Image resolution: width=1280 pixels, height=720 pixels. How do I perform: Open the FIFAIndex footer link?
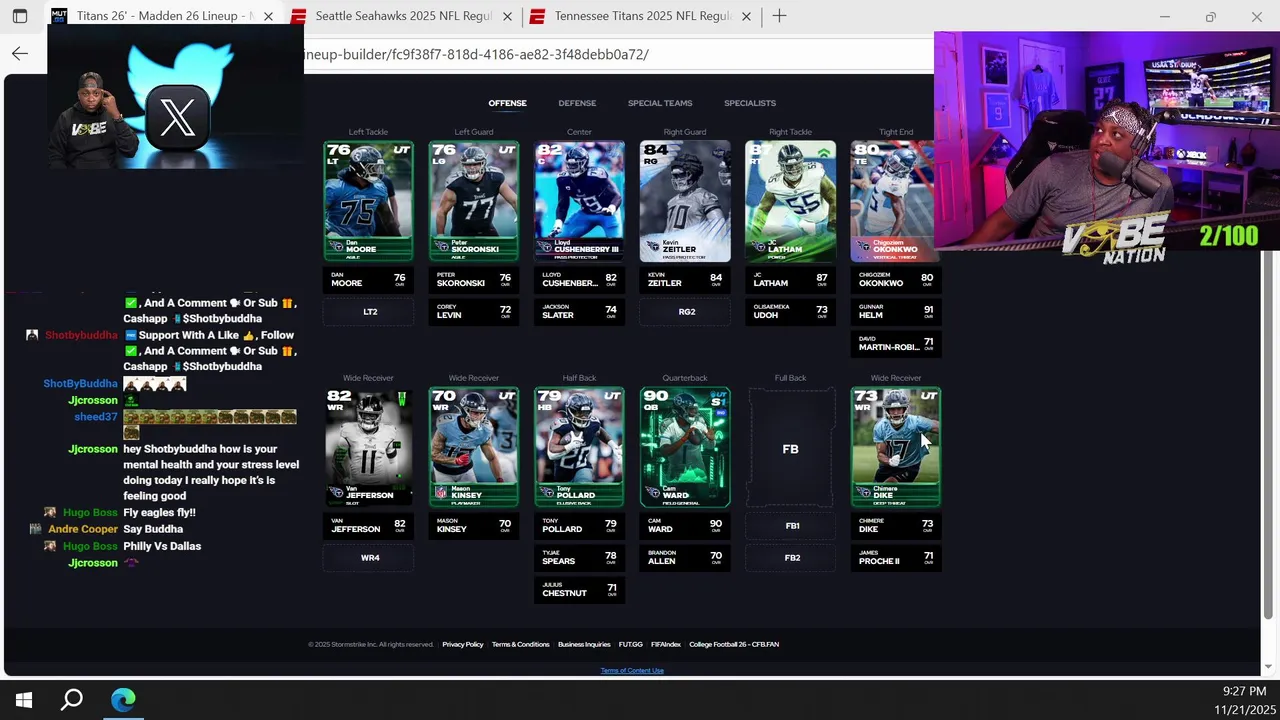[666, 644]
